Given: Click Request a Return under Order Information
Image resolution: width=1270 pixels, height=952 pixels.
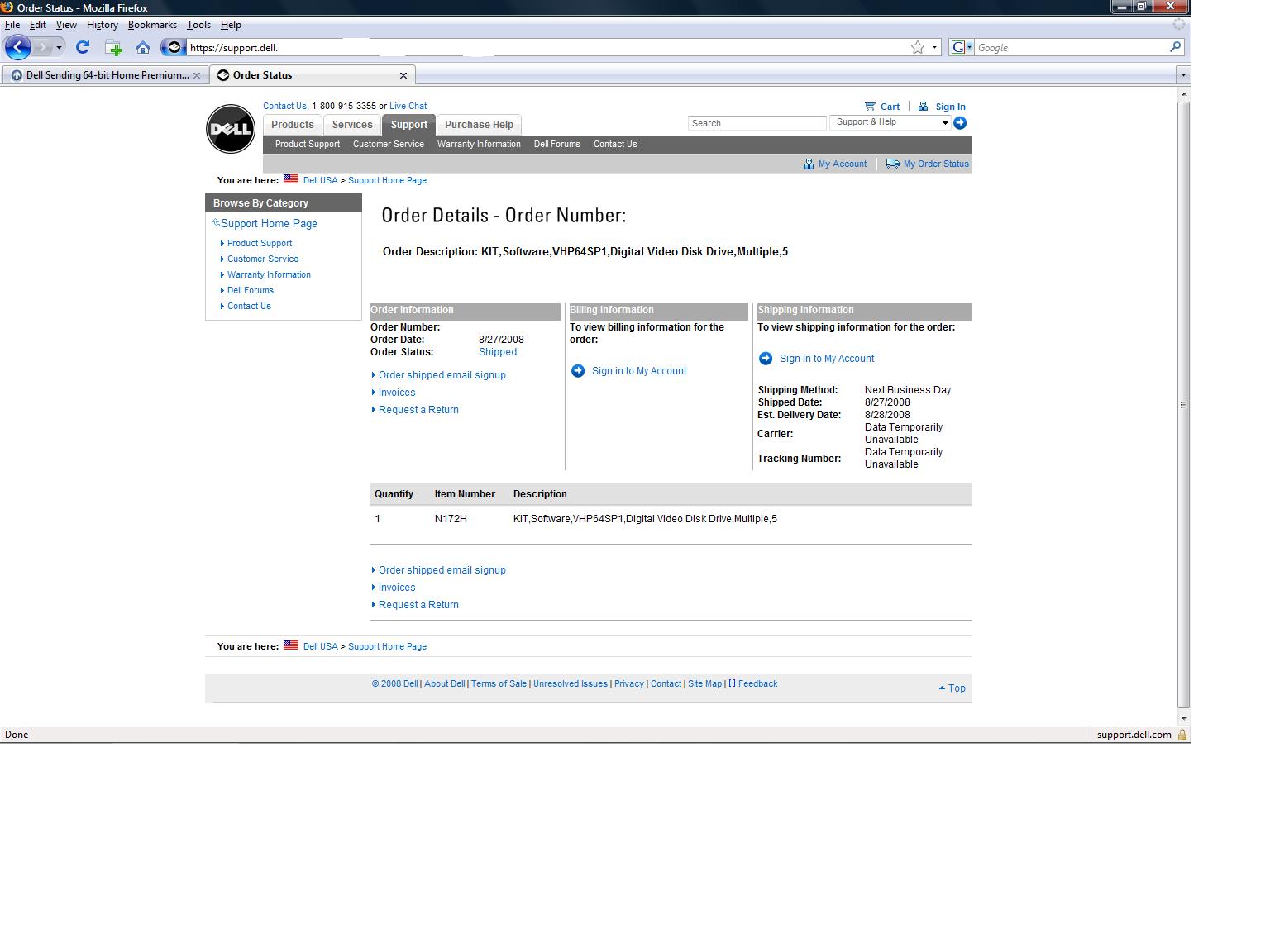Looking at the screenshot, I should coord(418,410).
